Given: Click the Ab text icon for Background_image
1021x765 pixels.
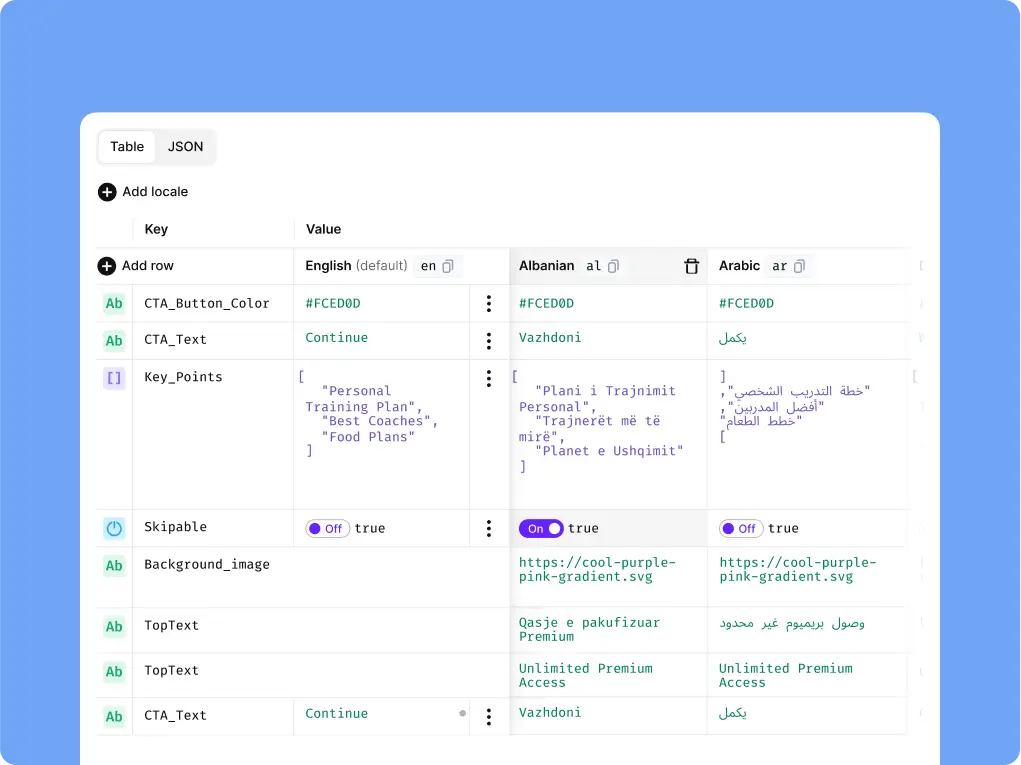Looking at the screenshot, I should coord(114,566).
